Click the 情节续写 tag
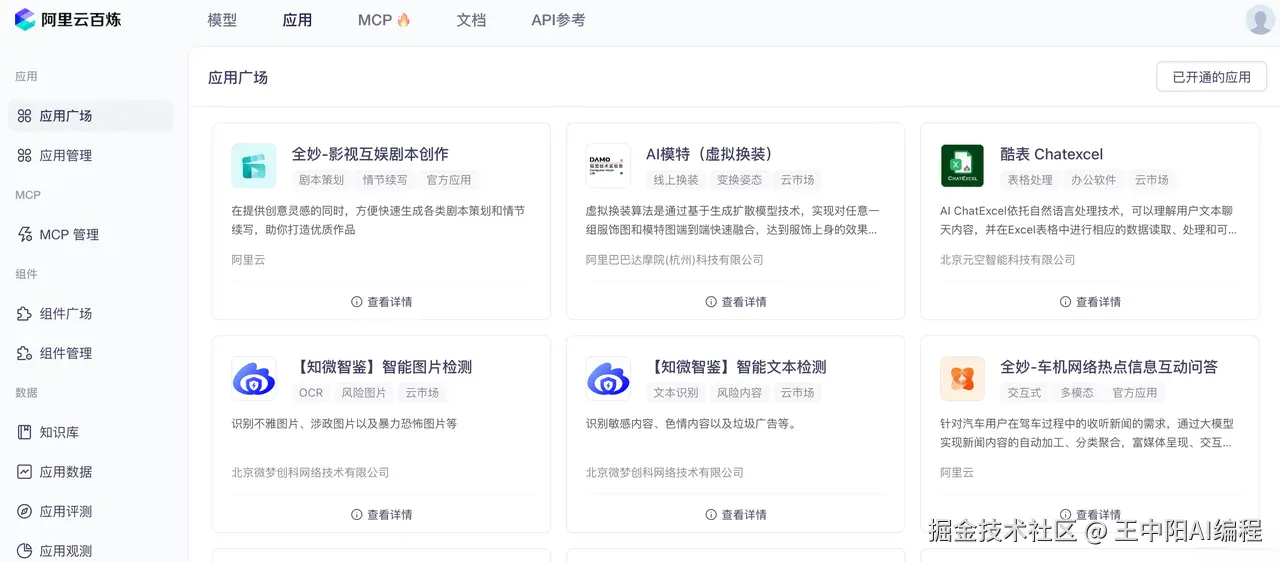 pyautogui.click(x=385, y=180)
